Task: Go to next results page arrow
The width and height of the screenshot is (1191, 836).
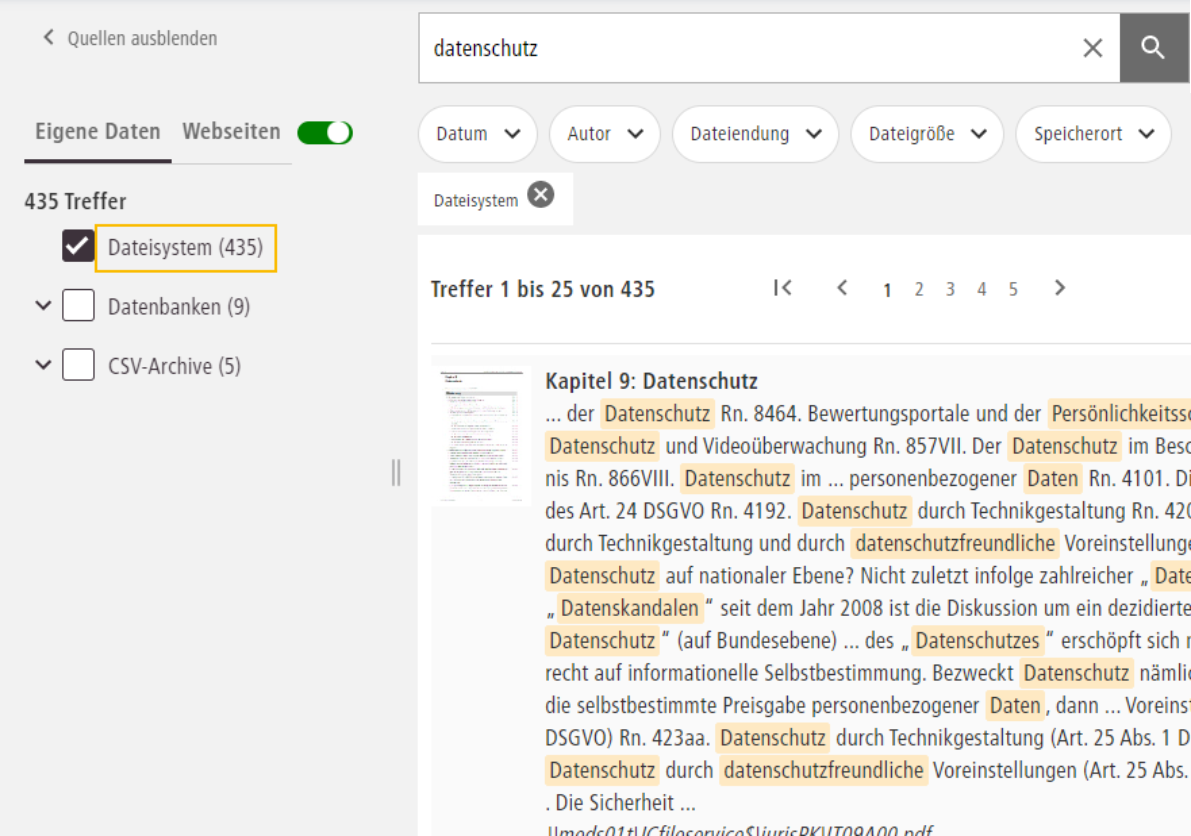Action: [x=1060, y=288]
